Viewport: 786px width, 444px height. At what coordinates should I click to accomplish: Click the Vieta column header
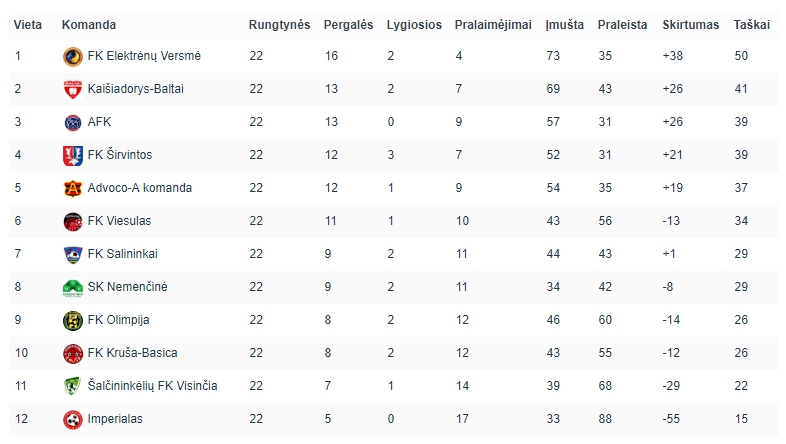(x=28, y=25)
